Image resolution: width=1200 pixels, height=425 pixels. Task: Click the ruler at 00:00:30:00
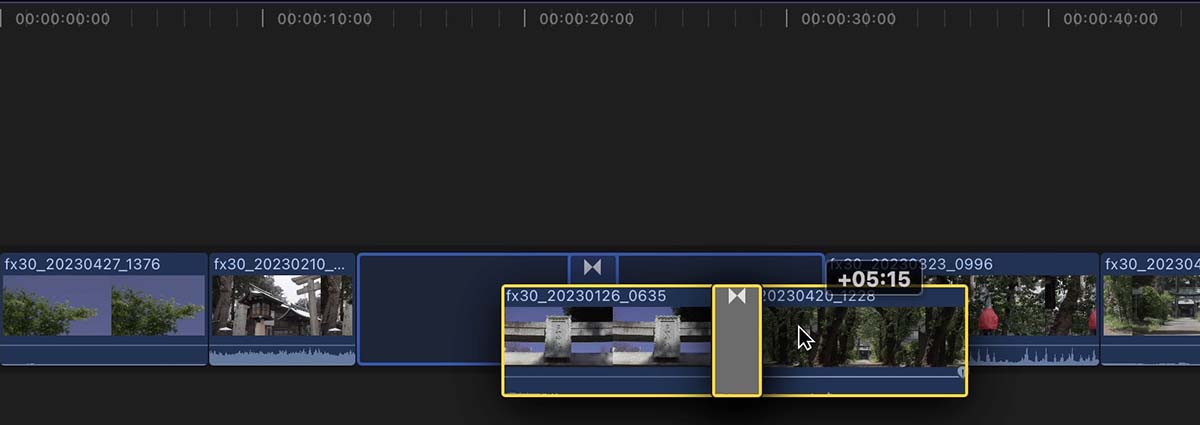click(x=848, y=19)
